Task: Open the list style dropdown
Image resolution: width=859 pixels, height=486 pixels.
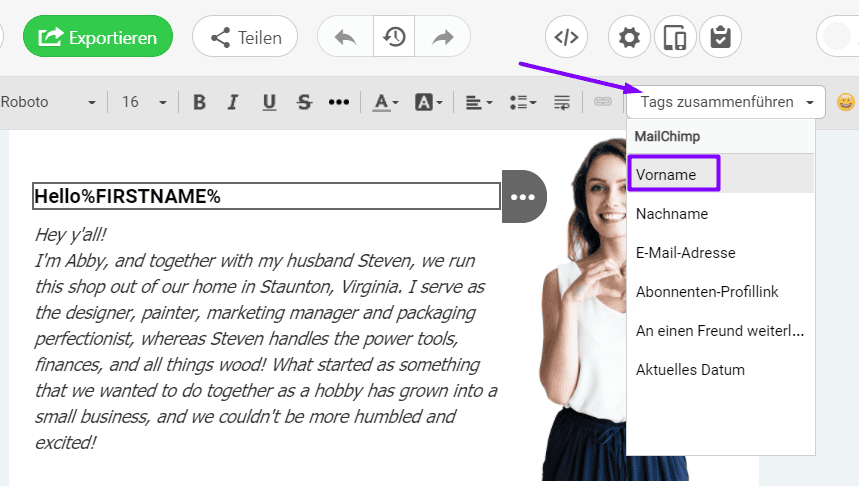Action: [523, 102]
